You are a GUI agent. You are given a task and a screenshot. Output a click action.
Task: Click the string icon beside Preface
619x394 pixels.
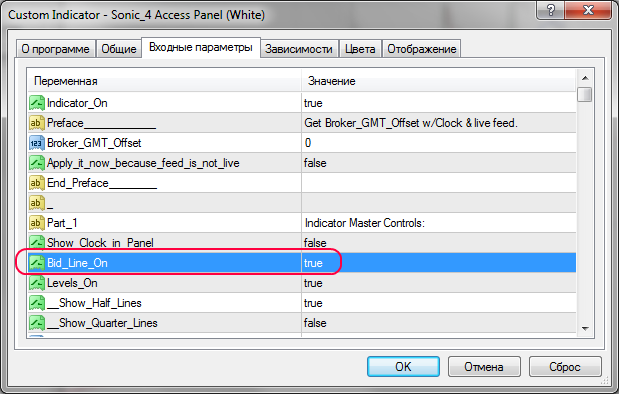click(x=37, y=123)
